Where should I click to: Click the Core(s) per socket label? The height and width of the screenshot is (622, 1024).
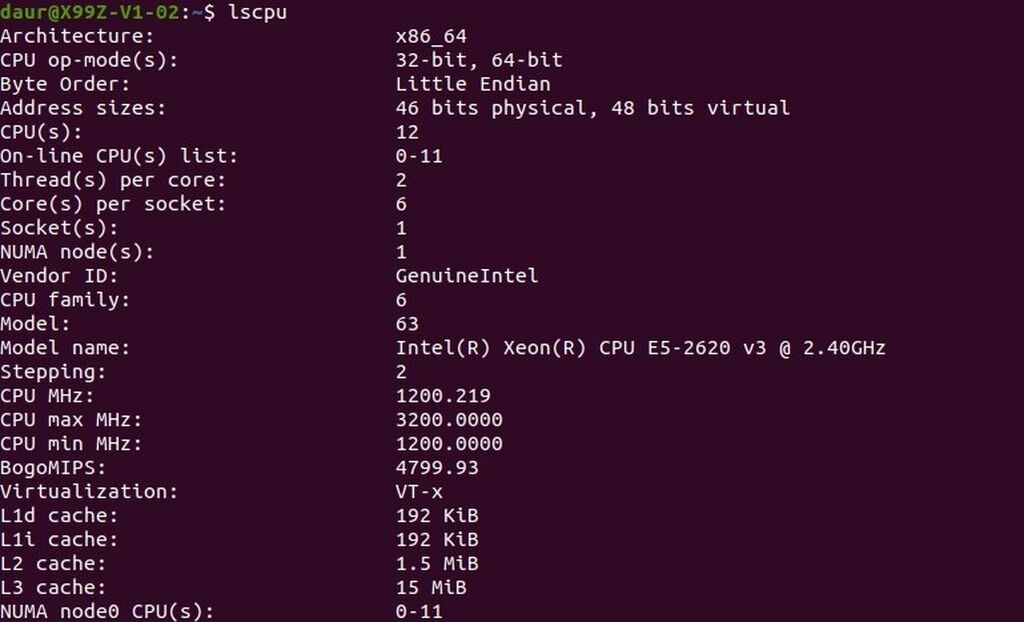point(113,204)
